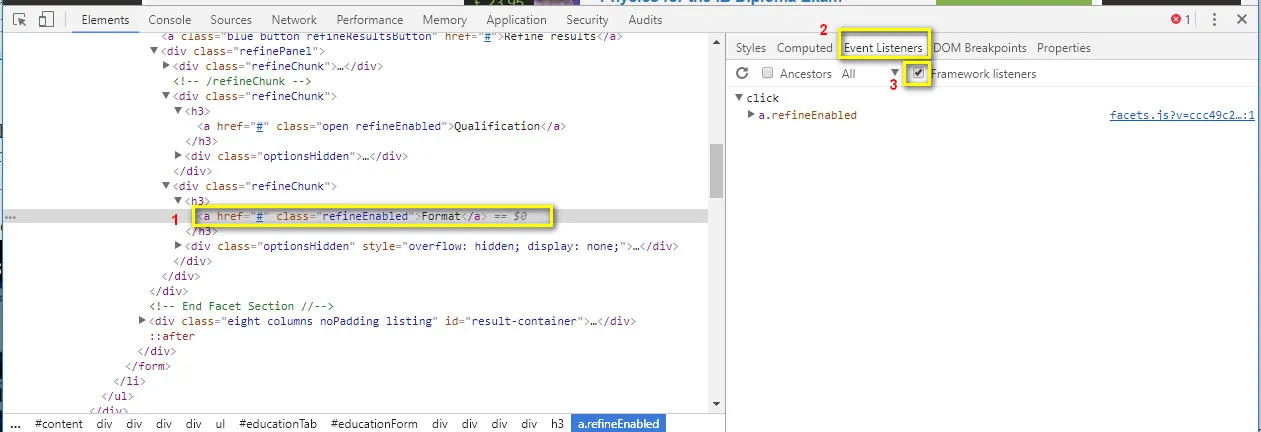Viewport: 1261px width, 432px height.
Task: Show the Computed pane
Action: pyautogui.click(x=805, y=48)
